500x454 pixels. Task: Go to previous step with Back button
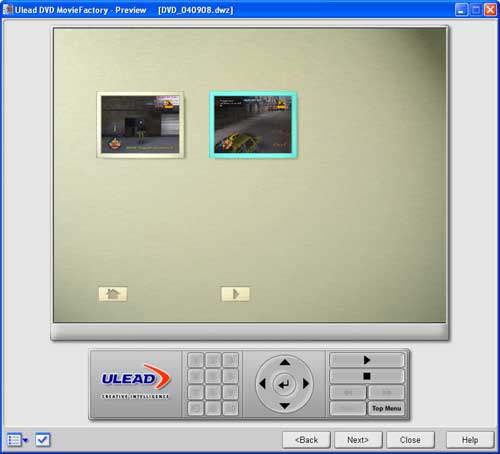point(306,440)
